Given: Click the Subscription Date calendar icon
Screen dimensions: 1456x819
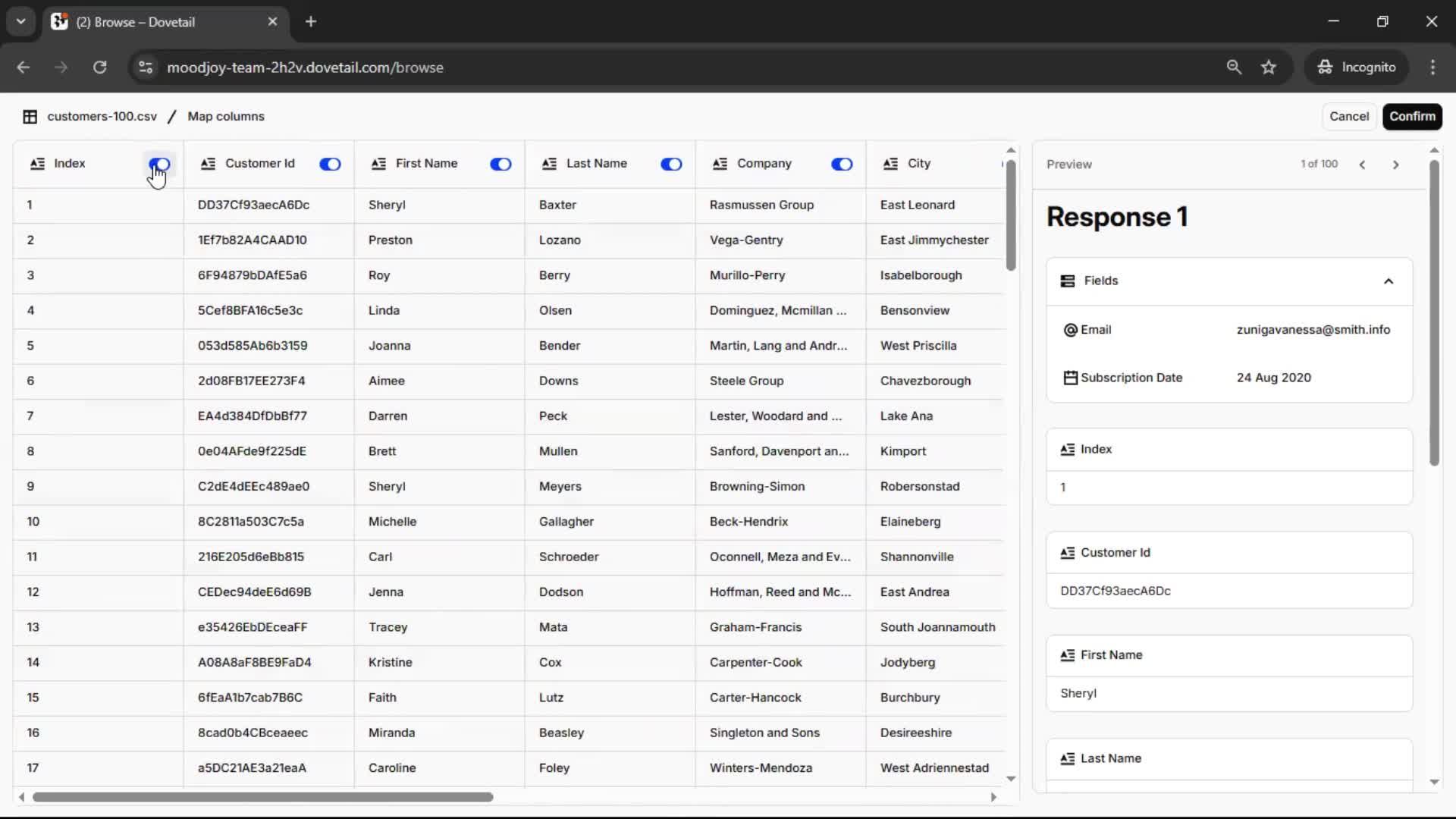Looking at the screenshot, I should 1070,378.
